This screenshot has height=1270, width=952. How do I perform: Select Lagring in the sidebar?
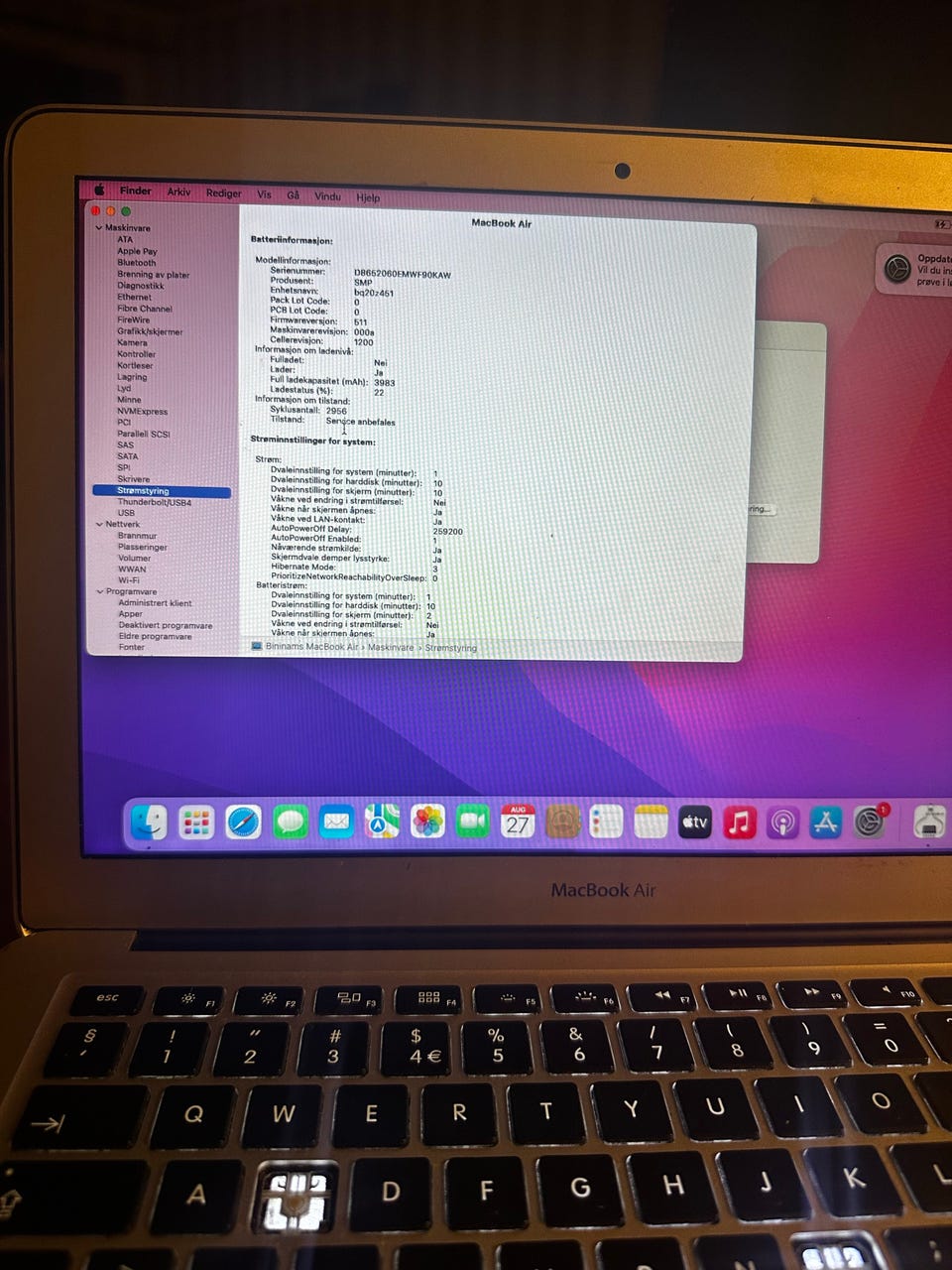(x=132, y=377)
